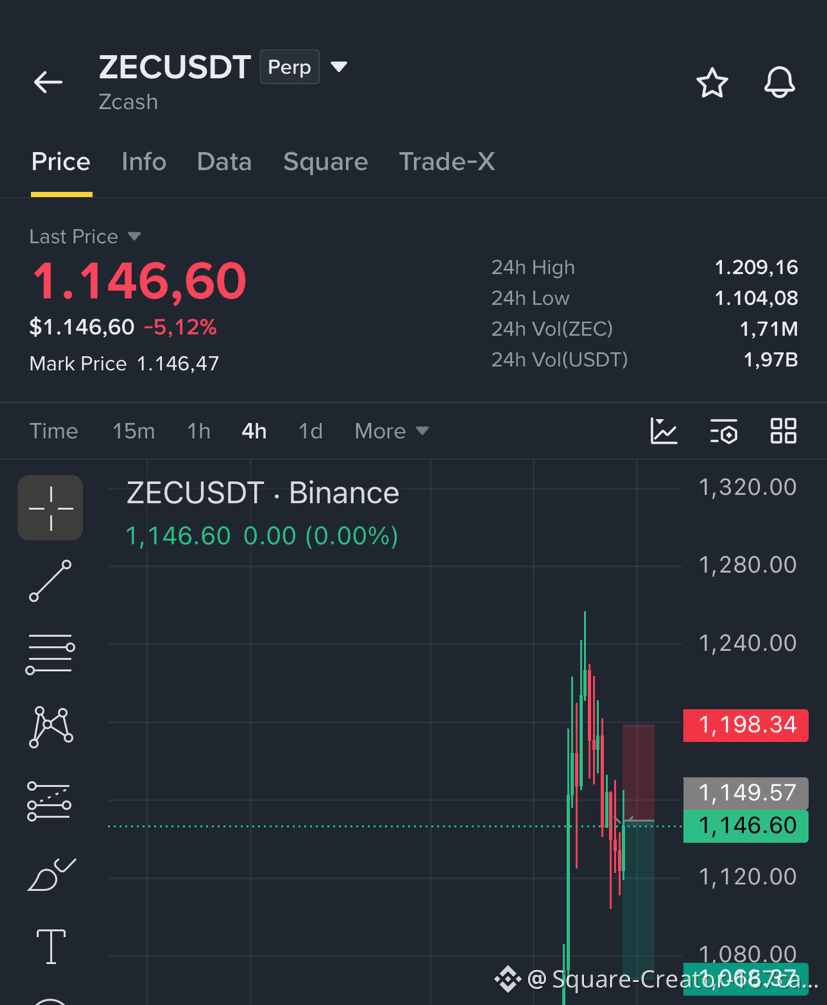Viewport: 827px width, 1005px height.
Task: Select the text annotation tool
Action: [51, 946]
